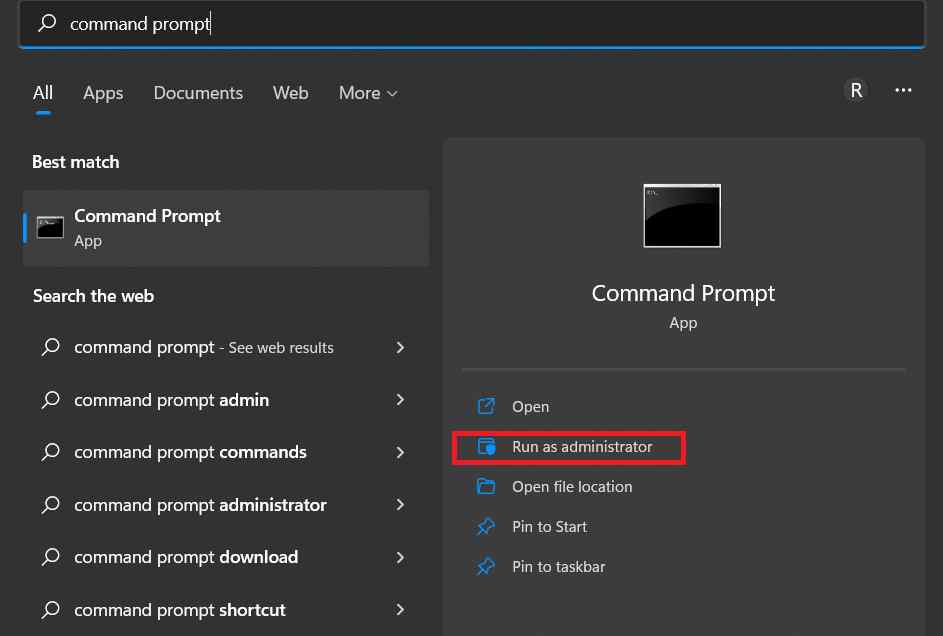The image size is (943, 636).
Task: Switch to the Web tab
Action: pyautogui.click(x=290, y=93)
